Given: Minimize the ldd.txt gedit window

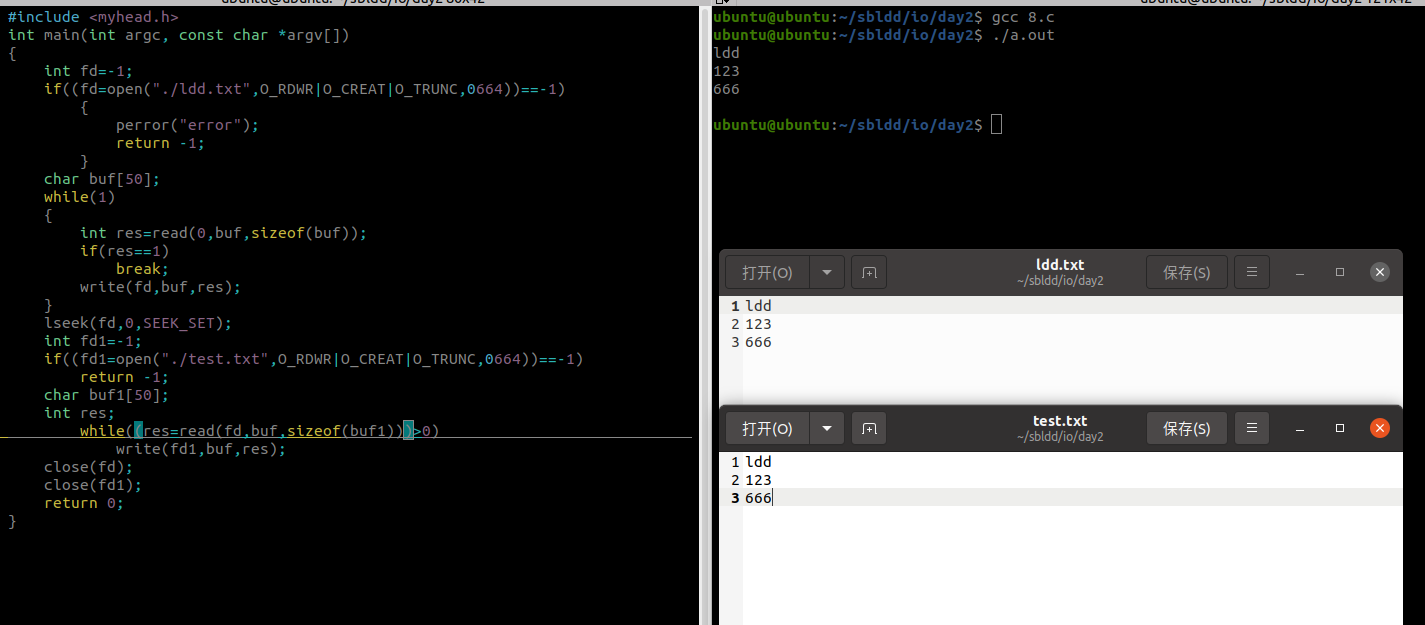Looking at the screenshot, I should (x=1300, y=273).
